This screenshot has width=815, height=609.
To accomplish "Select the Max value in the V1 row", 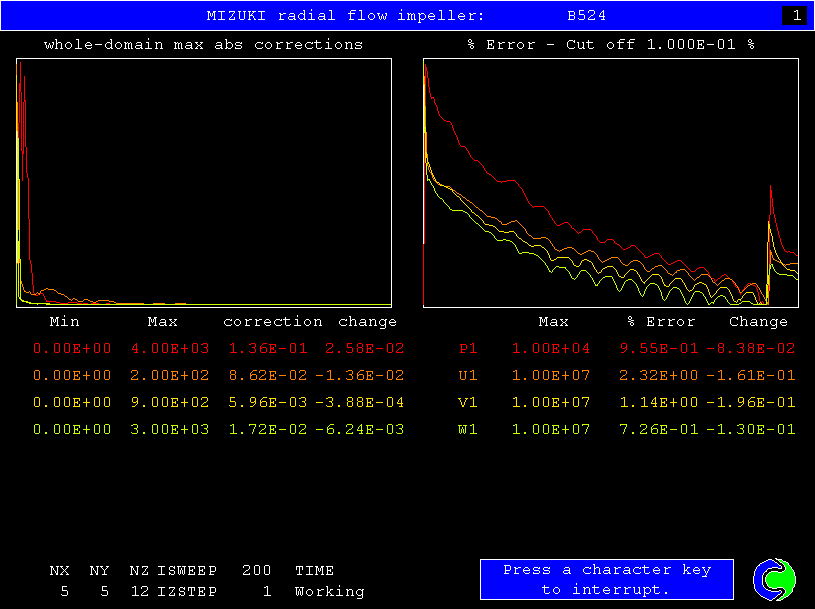I will [551, 402].
